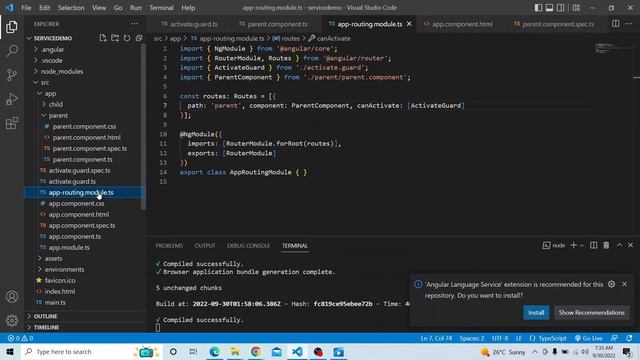The height and width of the screenshot is (360, 640).
Task: Switch to DEBUG CONSOLE panel tab
Action: 249,246
